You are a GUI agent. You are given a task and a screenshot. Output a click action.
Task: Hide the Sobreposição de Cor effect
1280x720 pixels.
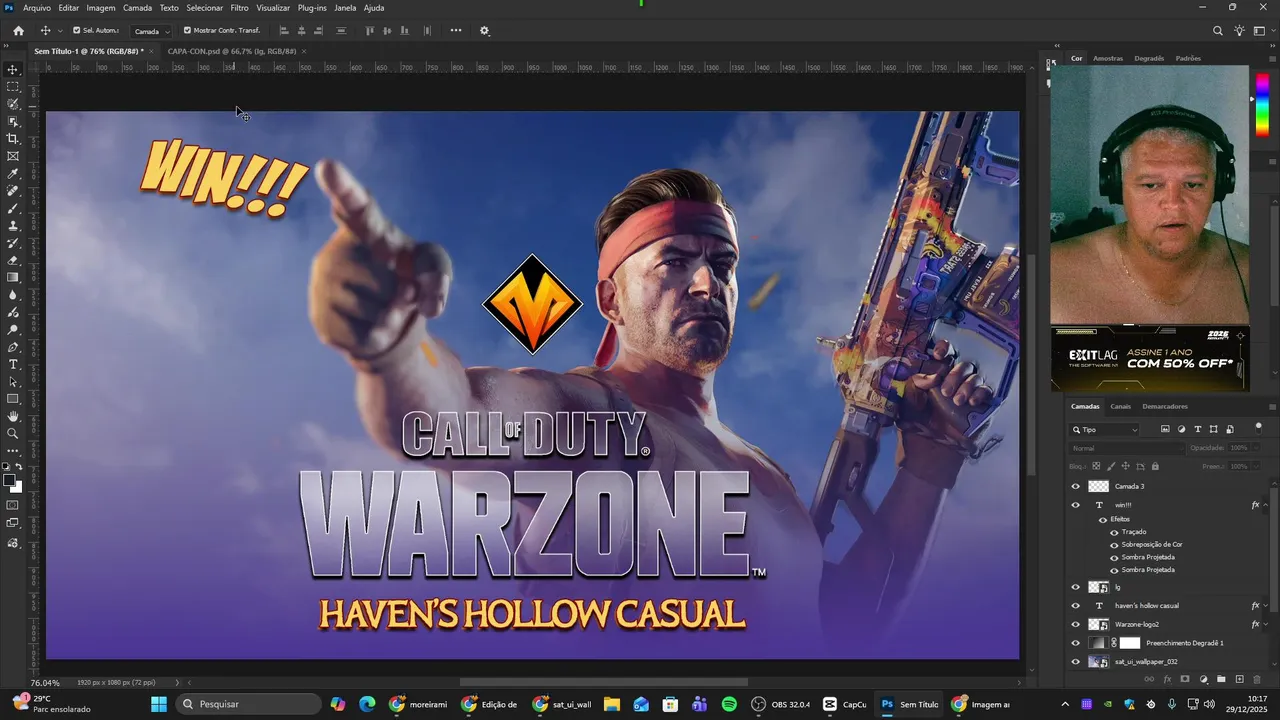coord(1114,545)
